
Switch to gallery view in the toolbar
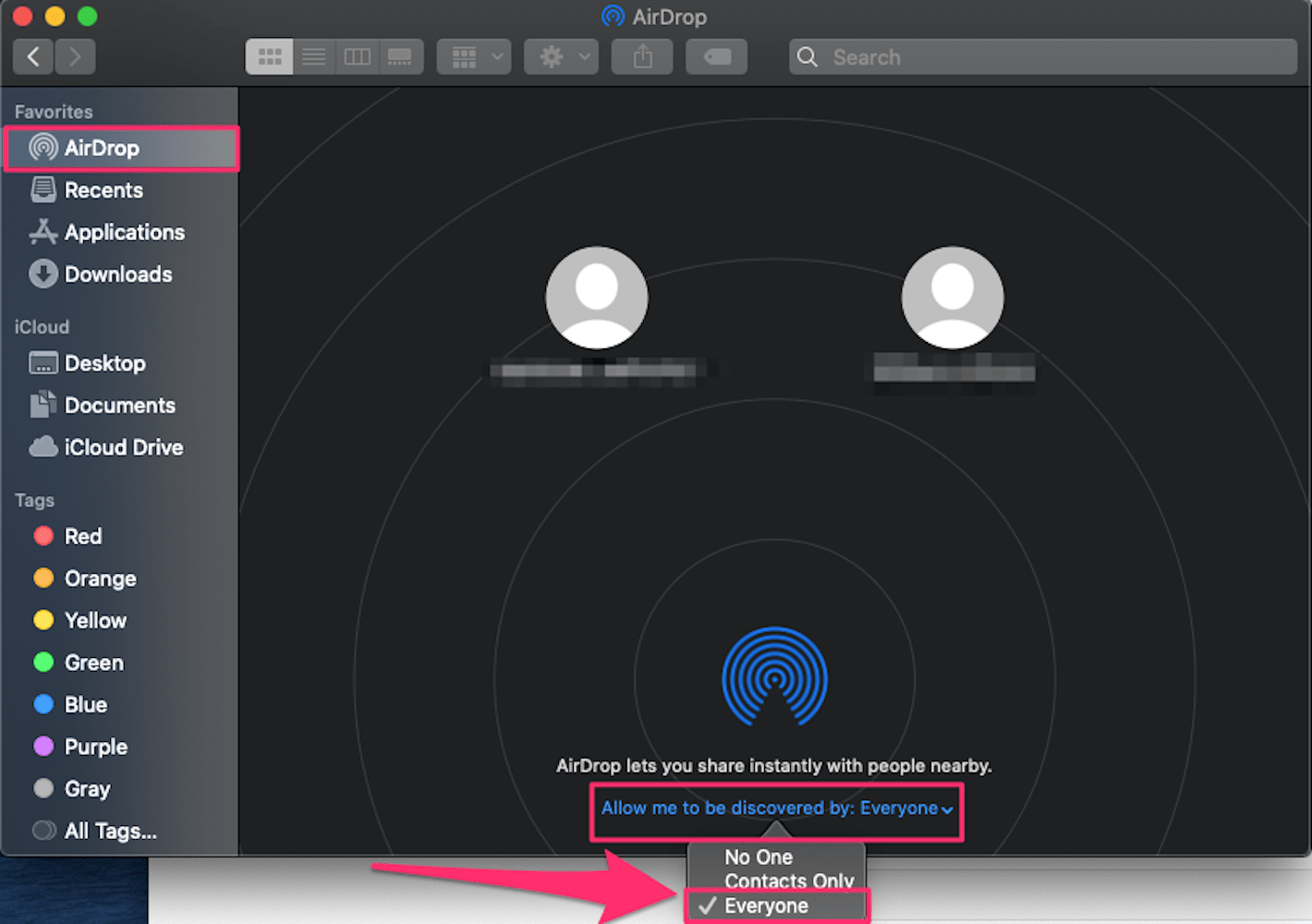(401, 56)
